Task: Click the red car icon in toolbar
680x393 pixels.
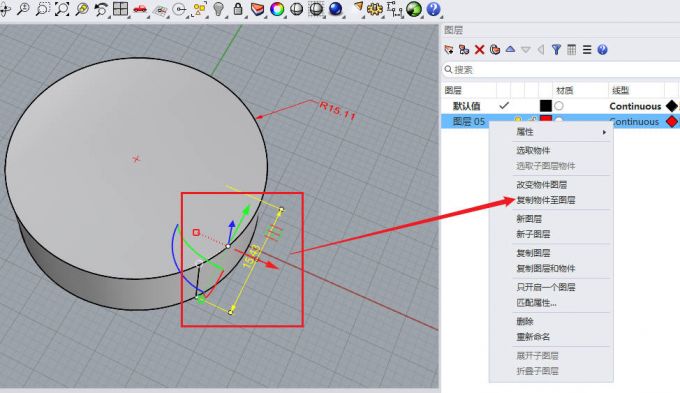Action: pyautogui.click(x=140, y=9)
